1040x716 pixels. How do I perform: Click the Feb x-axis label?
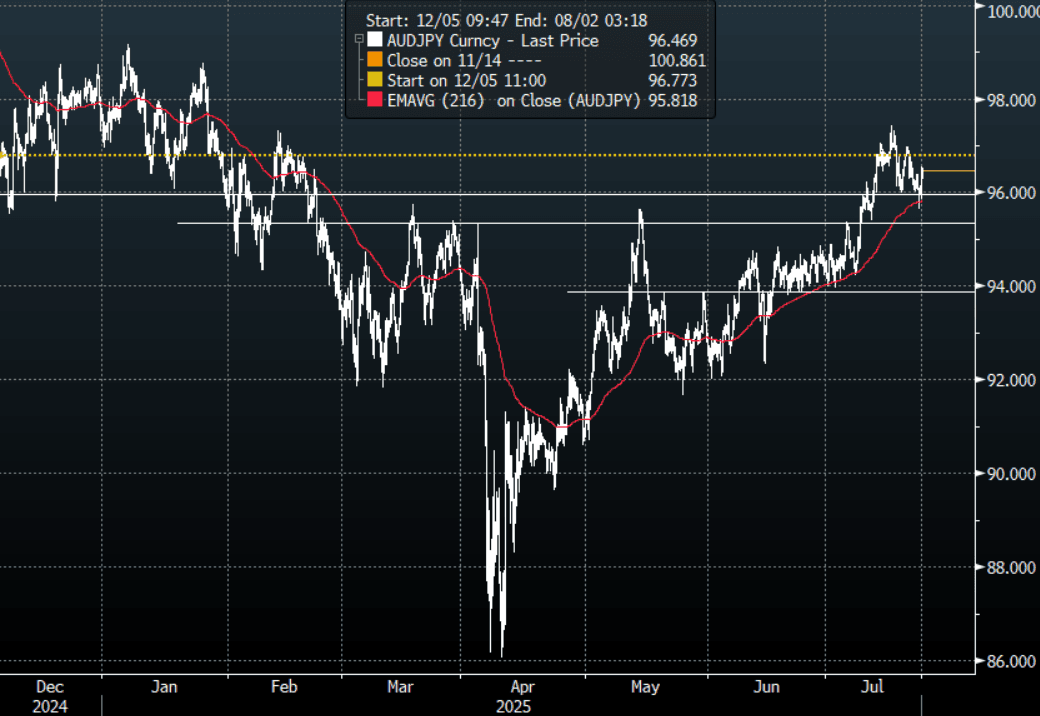[x=284, y=687]
